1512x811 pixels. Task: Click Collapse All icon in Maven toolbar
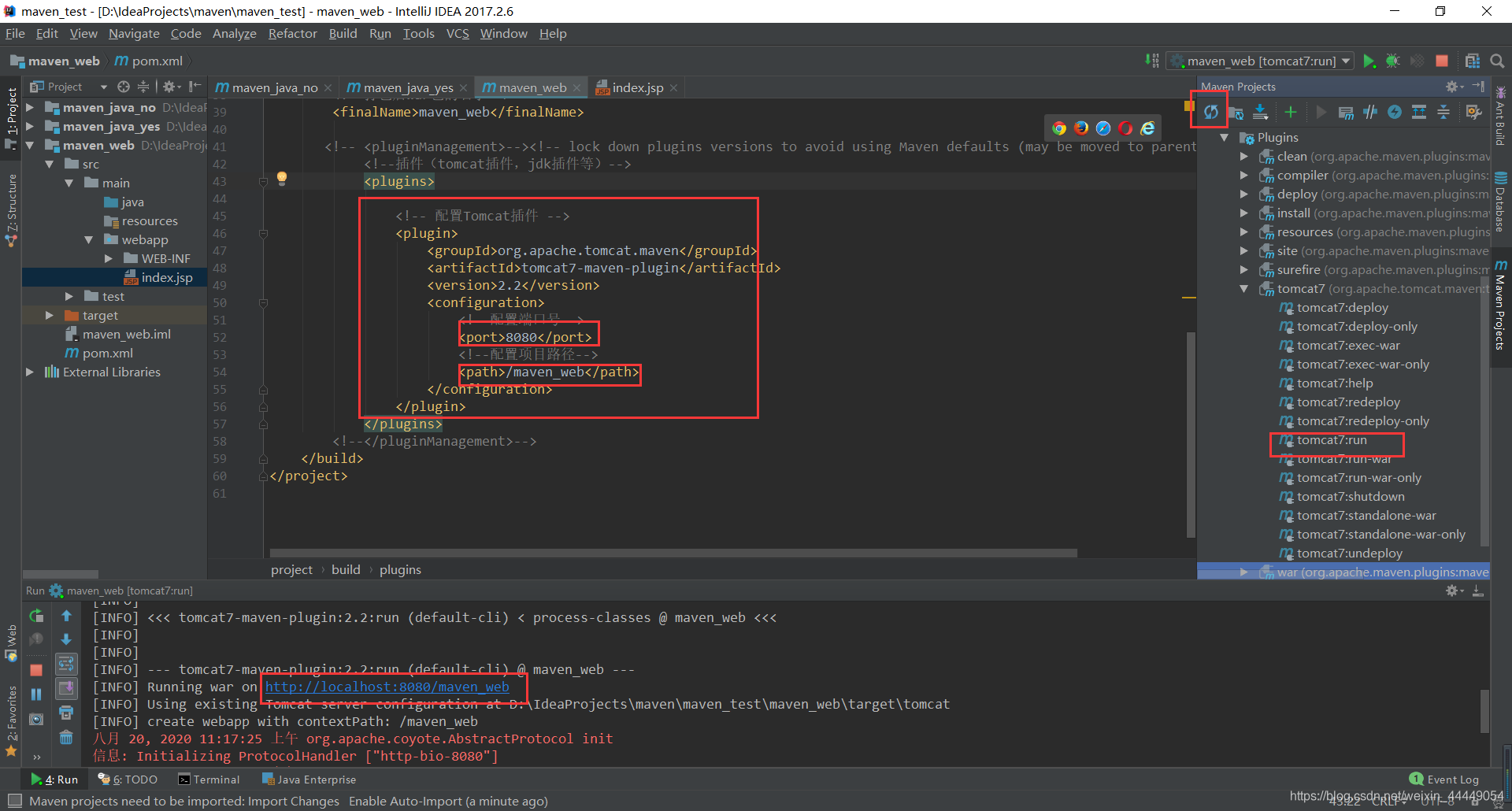click(1443, 113)
